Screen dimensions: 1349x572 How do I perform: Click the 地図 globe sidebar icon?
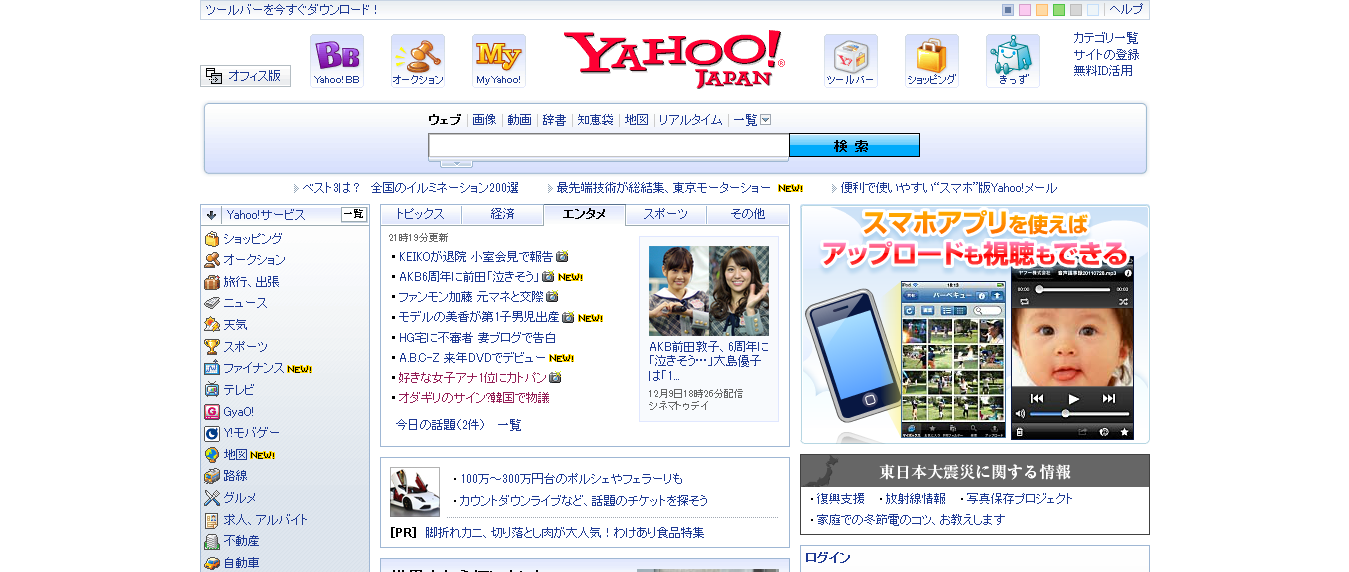click(212, 455)
